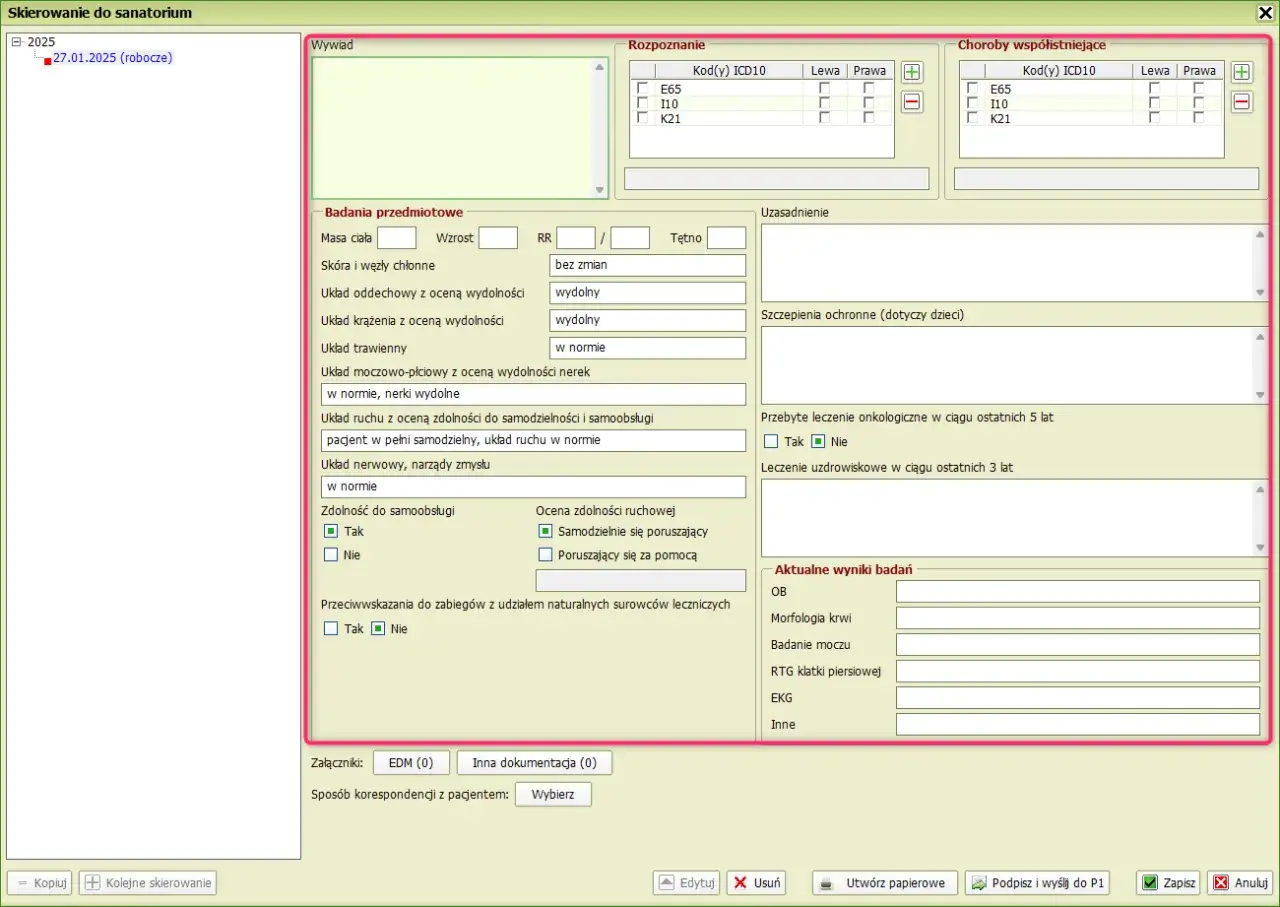Click the first RR pressure field

[576, 238]
